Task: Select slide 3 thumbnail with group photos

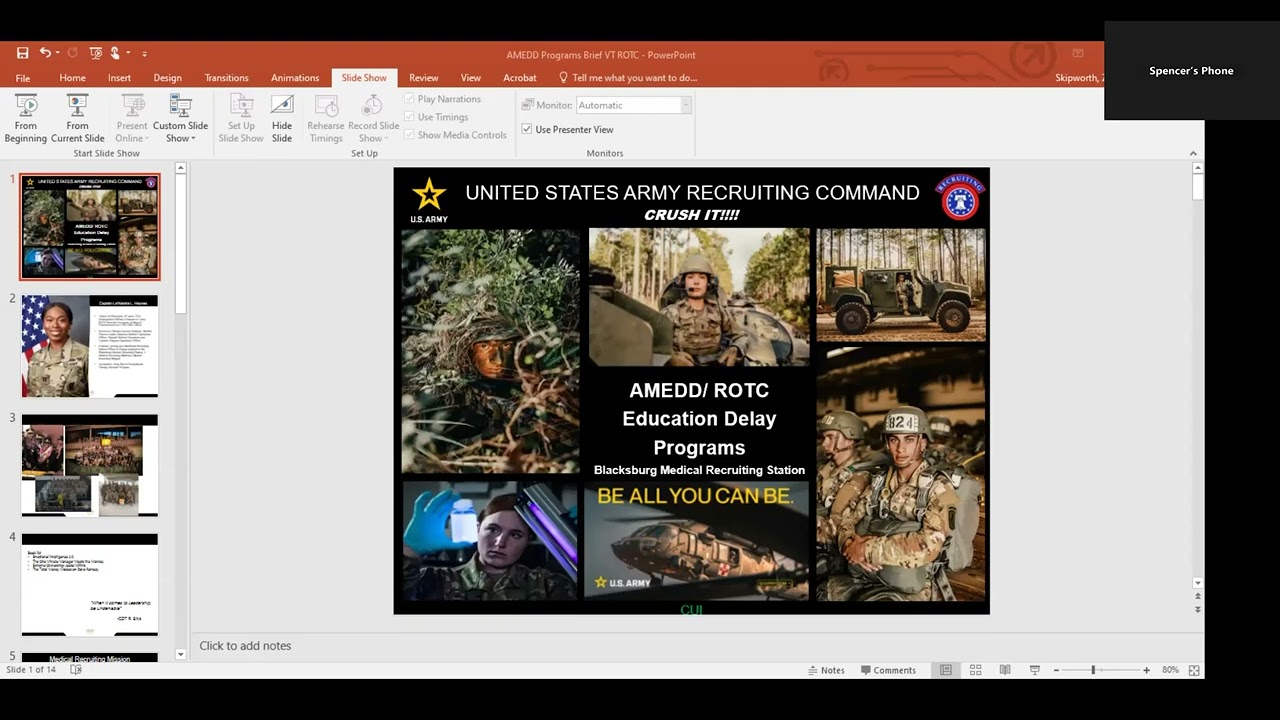Action: click(x=90, y=465)
